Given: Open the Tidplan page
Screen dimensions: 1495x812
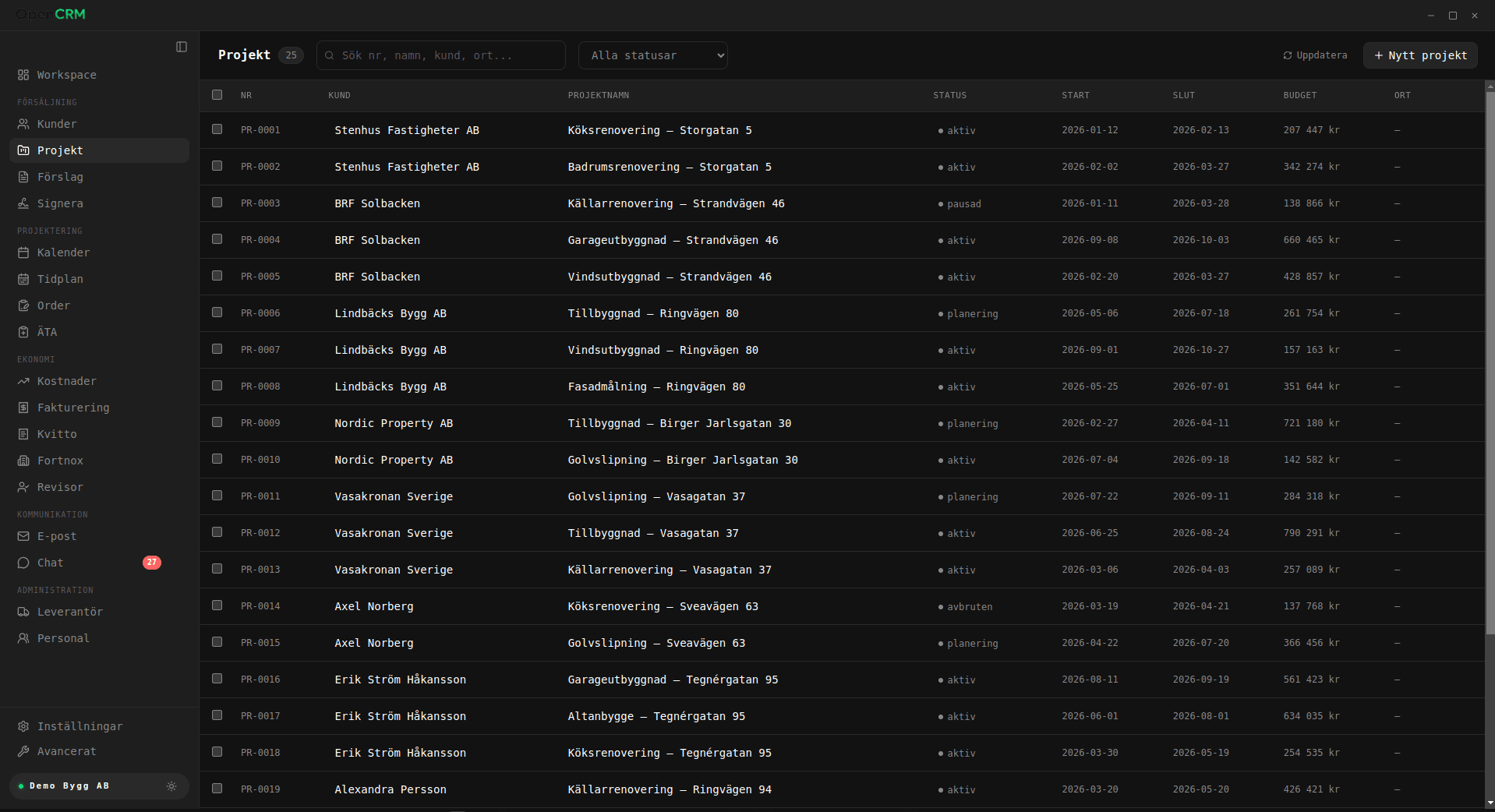Looking at the screenshot, I should tap(99, 279).
